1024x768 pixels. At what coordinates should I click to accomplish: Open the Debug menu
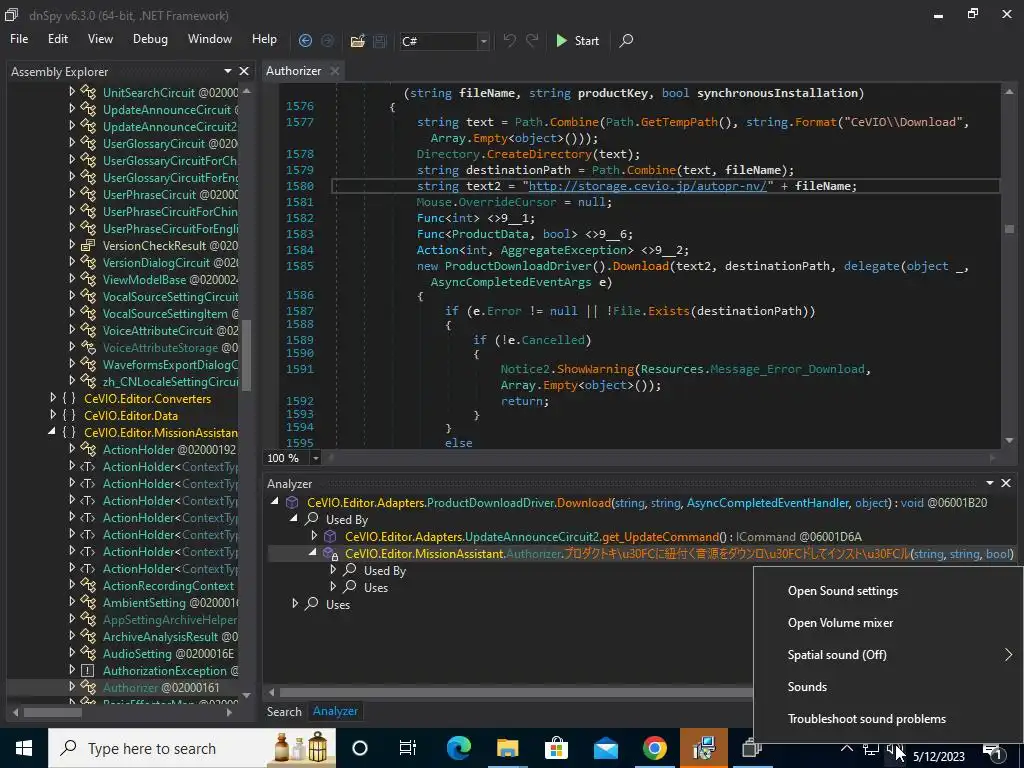(150, 39)
